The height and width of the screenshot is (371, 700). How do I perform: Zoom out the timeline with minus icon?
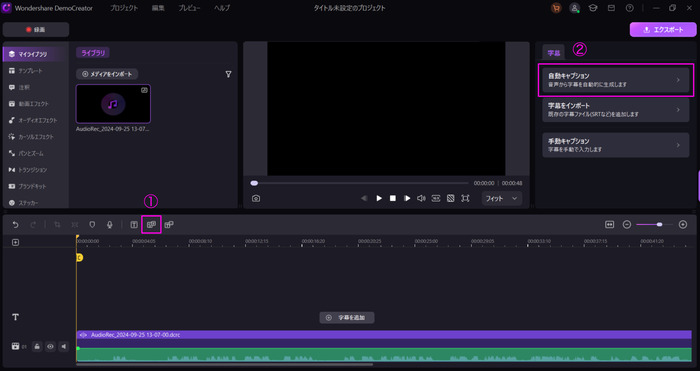pos(627,225)
